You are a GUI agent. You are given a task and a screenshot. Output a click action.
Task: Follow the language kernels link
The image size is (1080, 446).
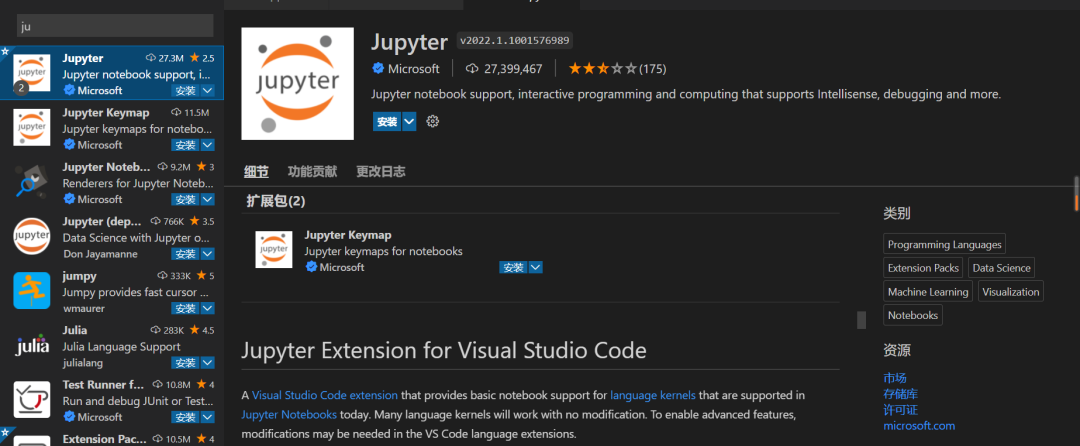pyautogui.click(x=653, y=395)
